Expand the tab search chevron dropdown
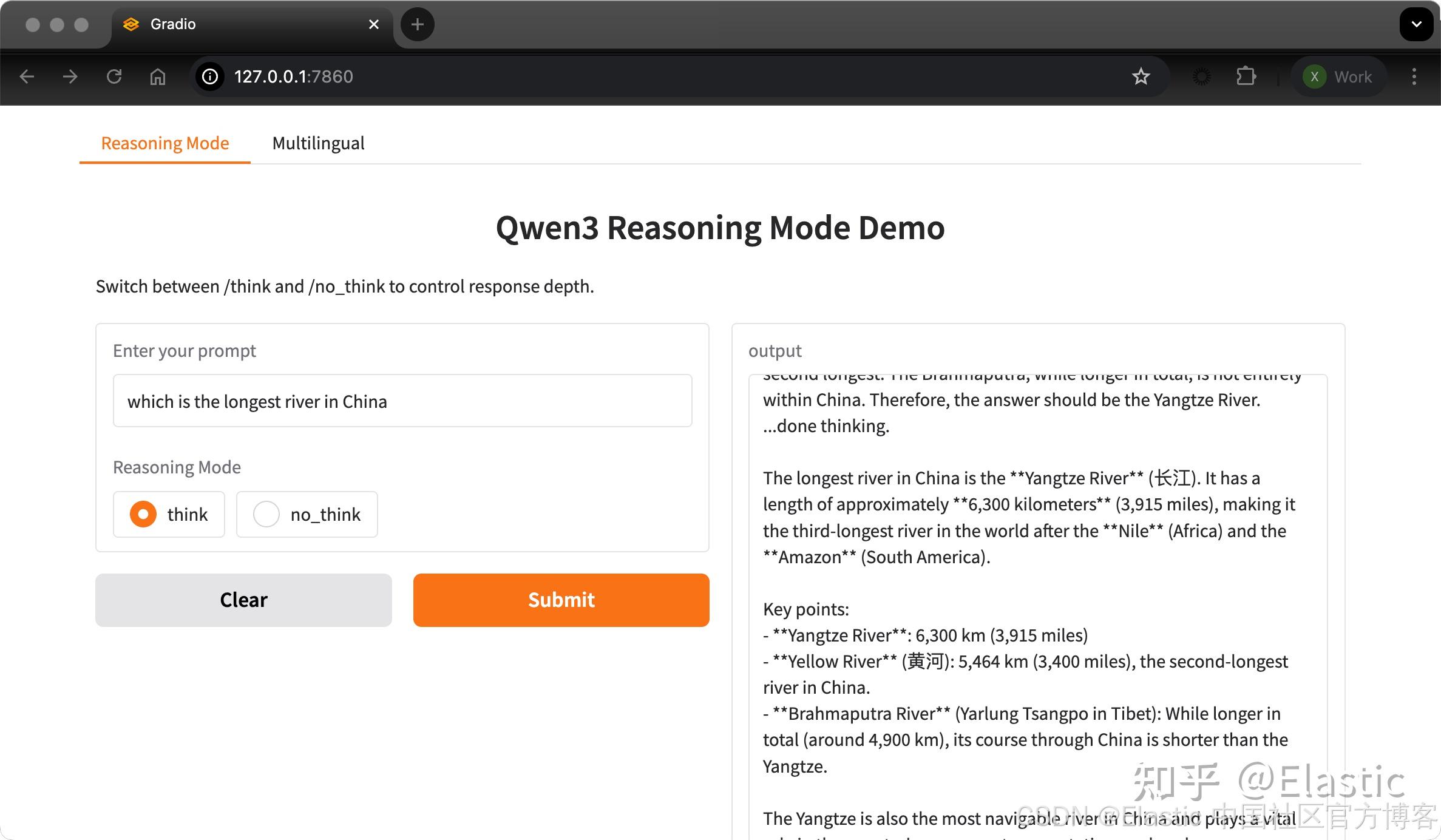This screenshot has width=1441, height=840. (x=1416, y=24)
